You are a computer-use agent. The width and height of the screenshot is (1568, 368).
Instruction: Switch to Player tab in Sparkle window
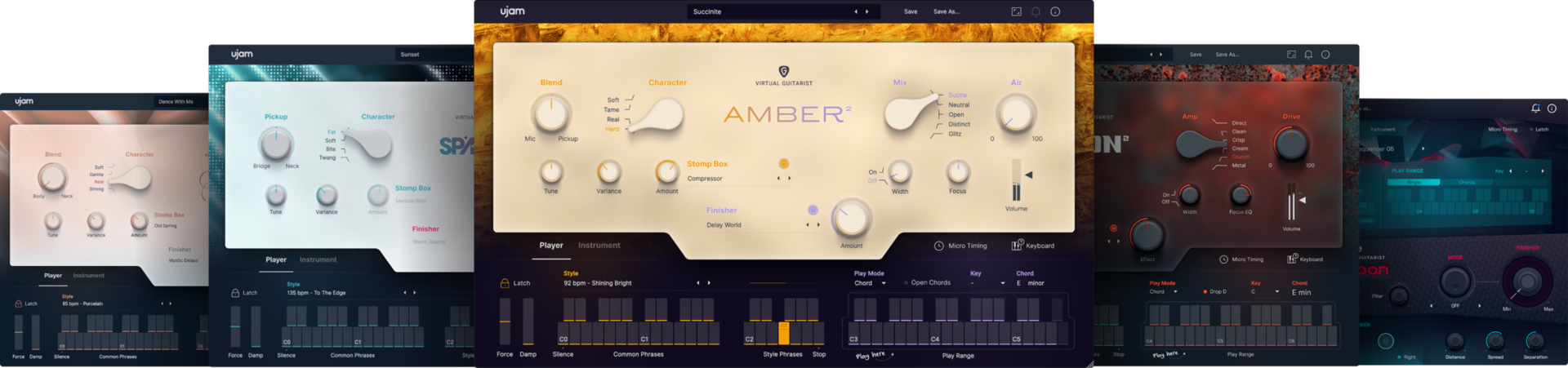click(276, 260)
